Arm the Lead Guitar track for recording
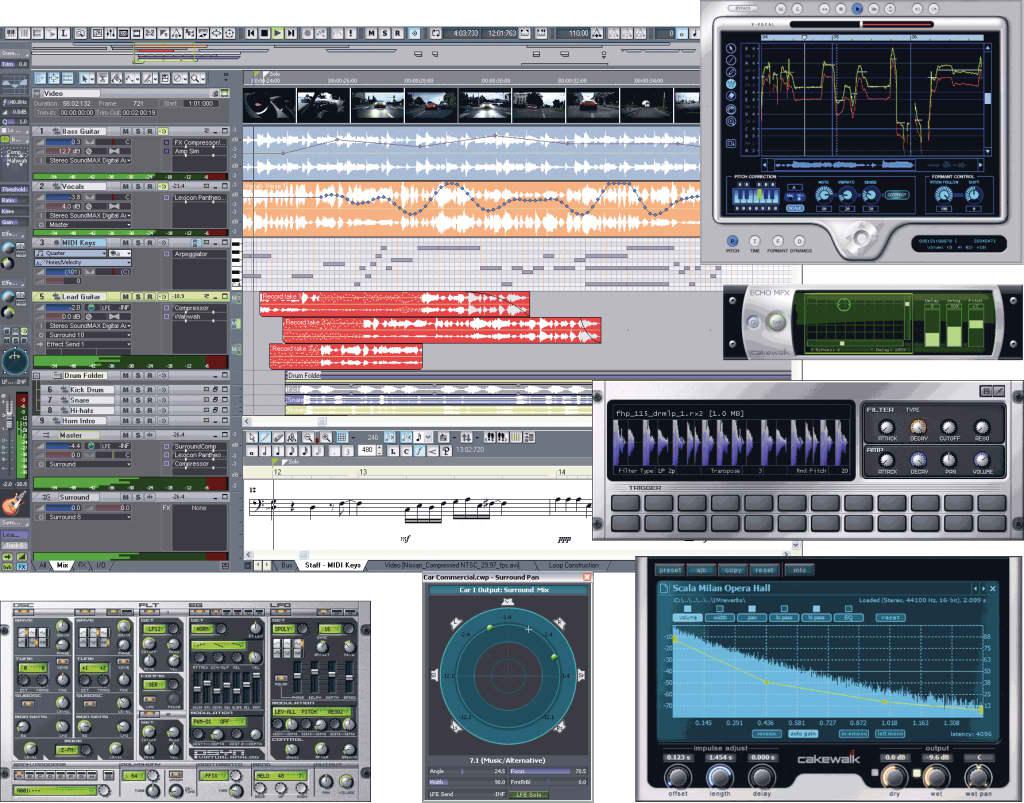Image resolution: width=1024 pixels, height=803 pixels. [149, 297]
